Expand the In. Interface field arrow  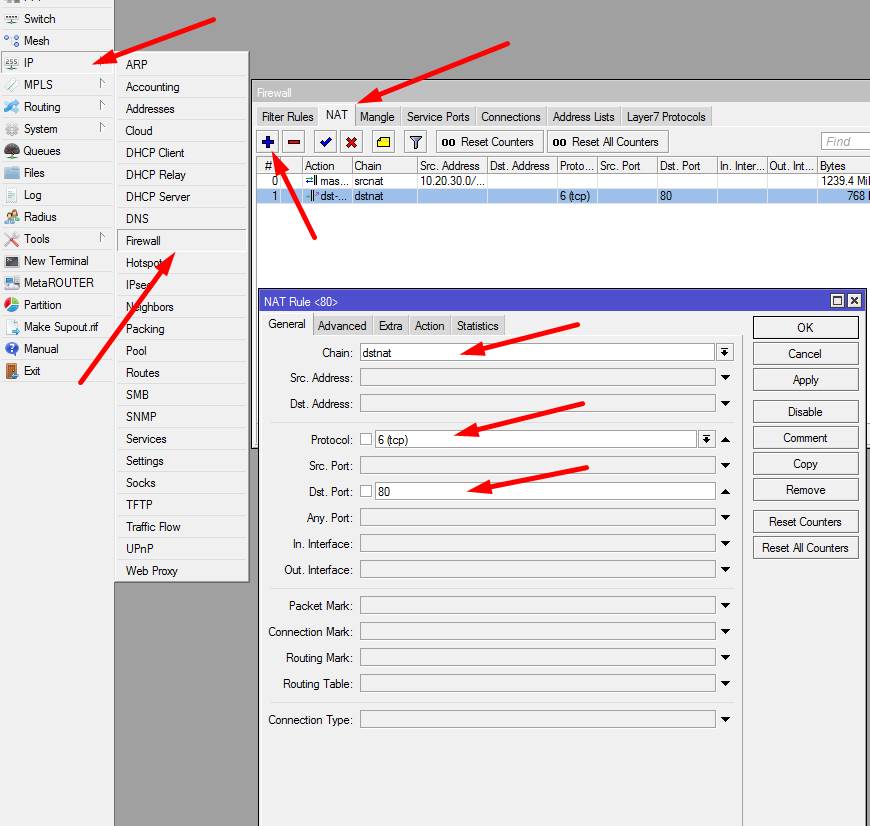click(725, 544)
